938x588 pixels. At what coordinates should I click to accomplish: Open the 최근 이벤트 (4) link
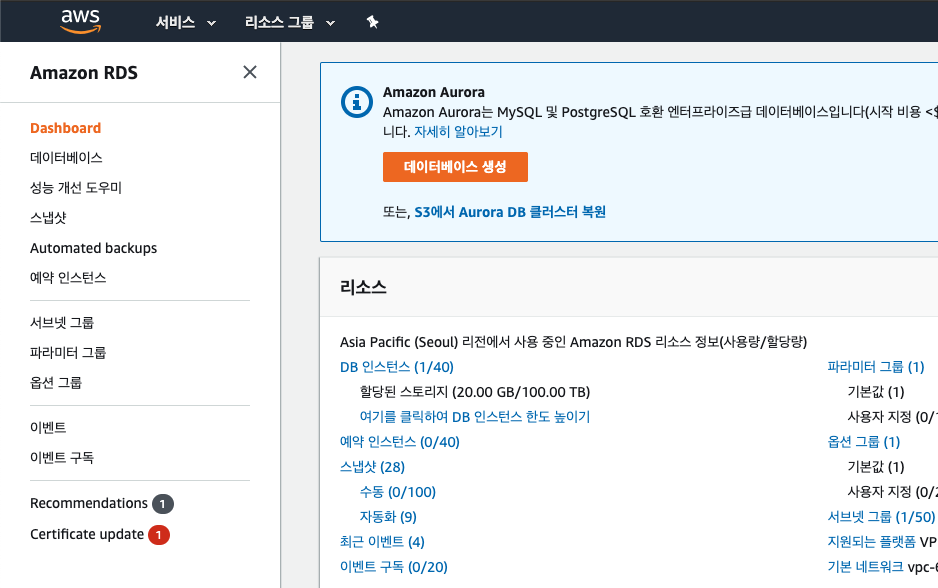click(x=382, y=541)
